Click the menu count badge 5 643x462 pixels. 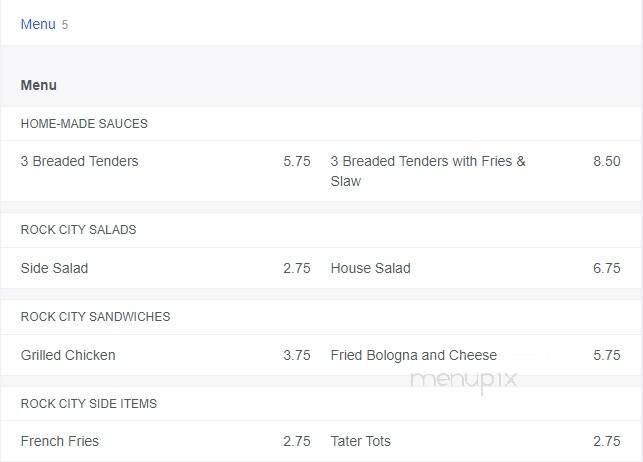tap(65, 25)
